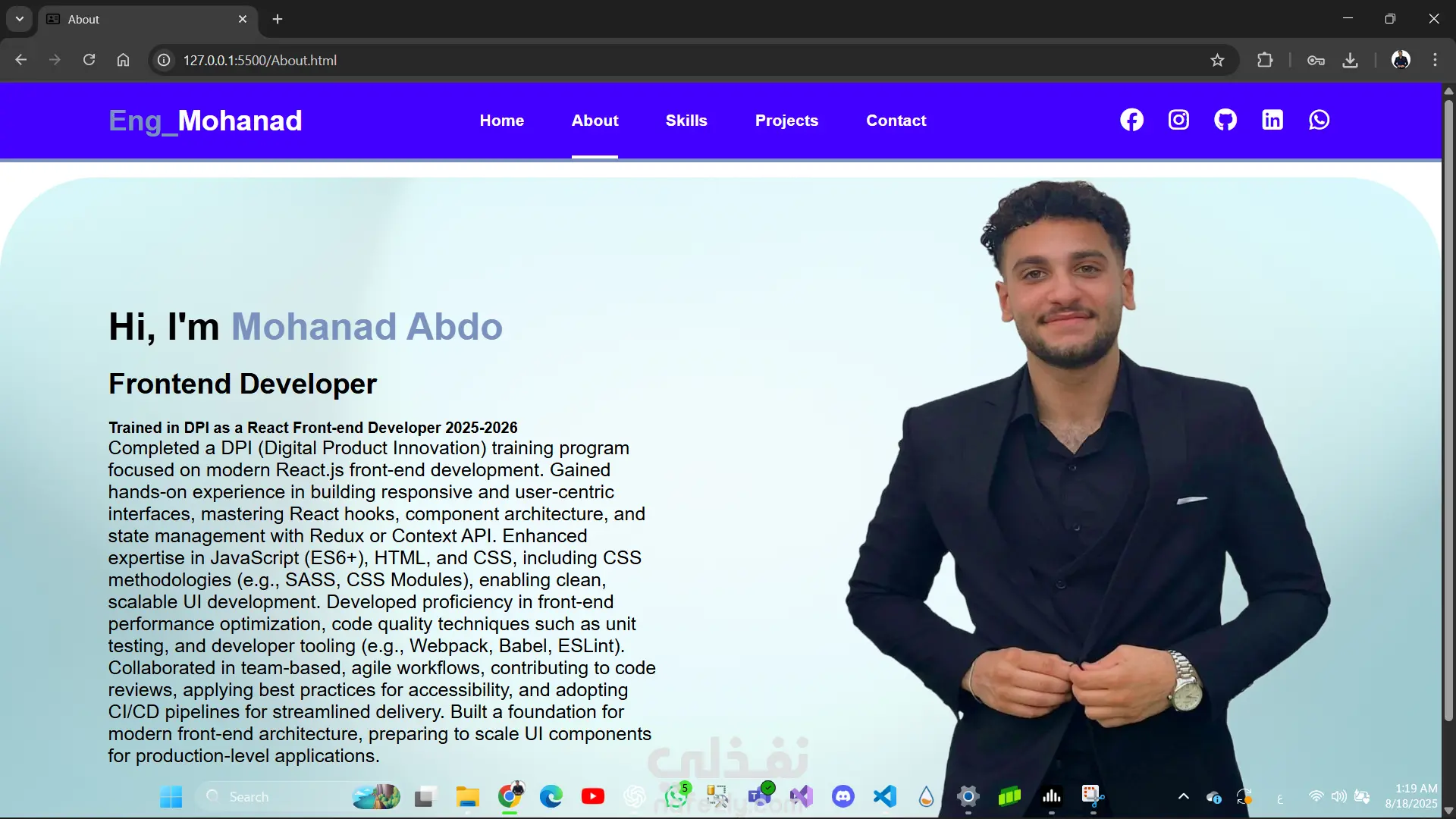Open the Facebook social icon

pyautogui.click(x=1131, y=120)
